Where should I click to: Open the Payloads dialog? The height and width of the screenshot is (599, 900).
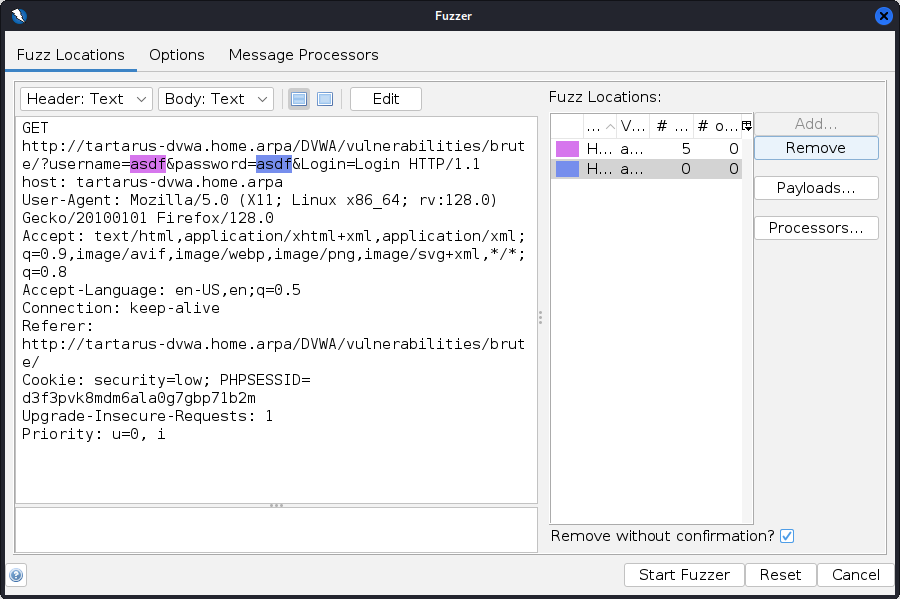[815, 188]
